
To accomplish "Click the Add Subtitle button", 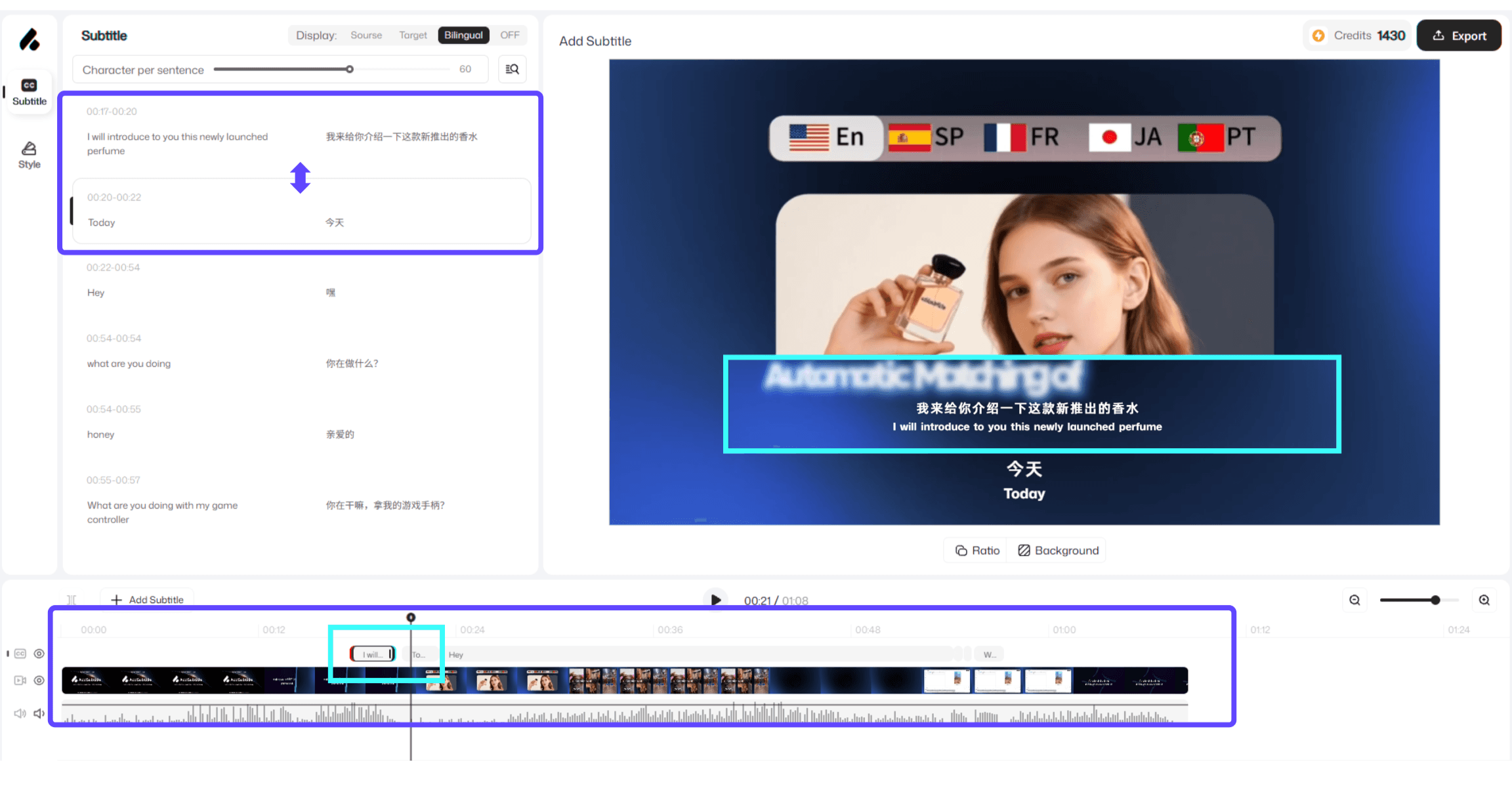I will point(147,600).
